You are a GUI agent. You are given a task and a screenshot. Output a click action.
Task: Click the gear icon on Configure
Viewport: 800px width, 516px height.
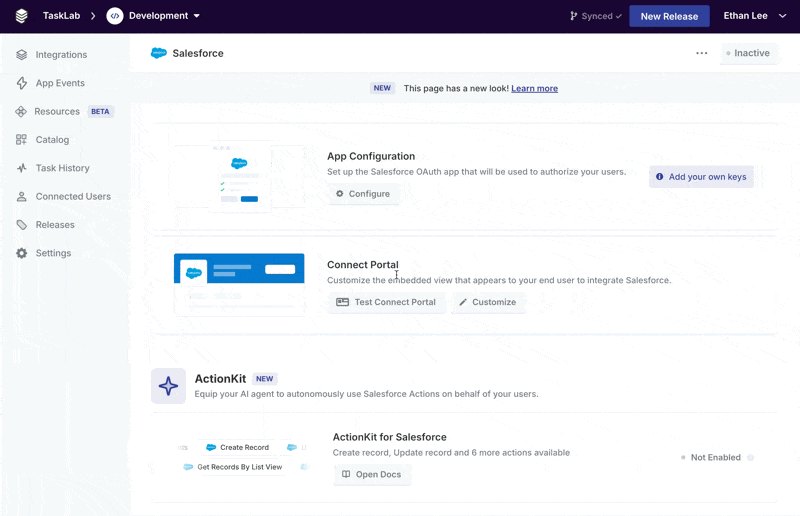point(340,194)
